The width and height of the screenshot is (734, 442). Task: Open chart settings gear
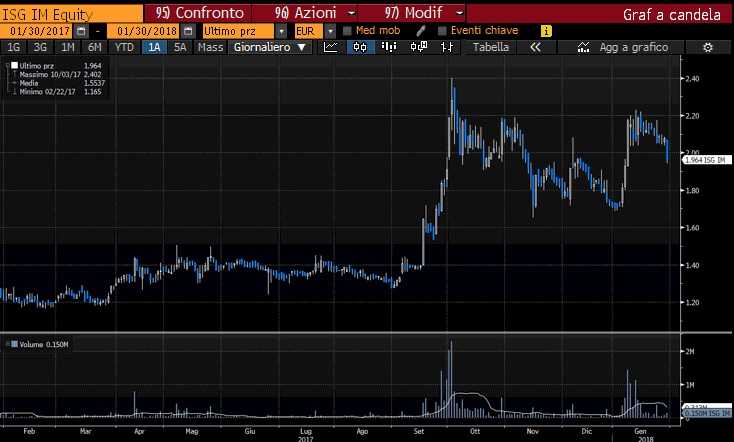[708, 47]
